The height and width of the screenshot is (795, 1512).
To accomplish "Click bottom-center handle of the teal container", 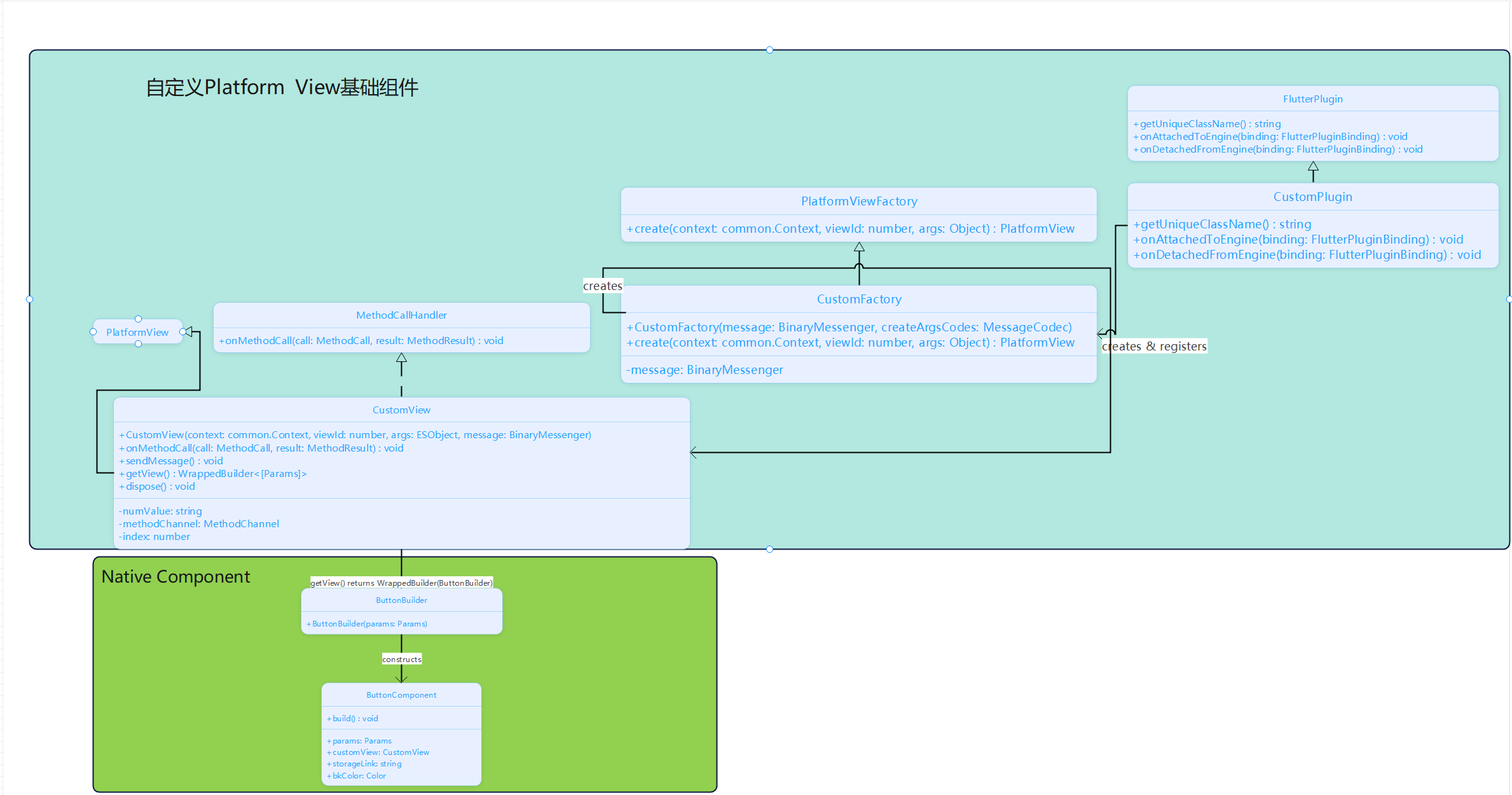I will [769, 549].
